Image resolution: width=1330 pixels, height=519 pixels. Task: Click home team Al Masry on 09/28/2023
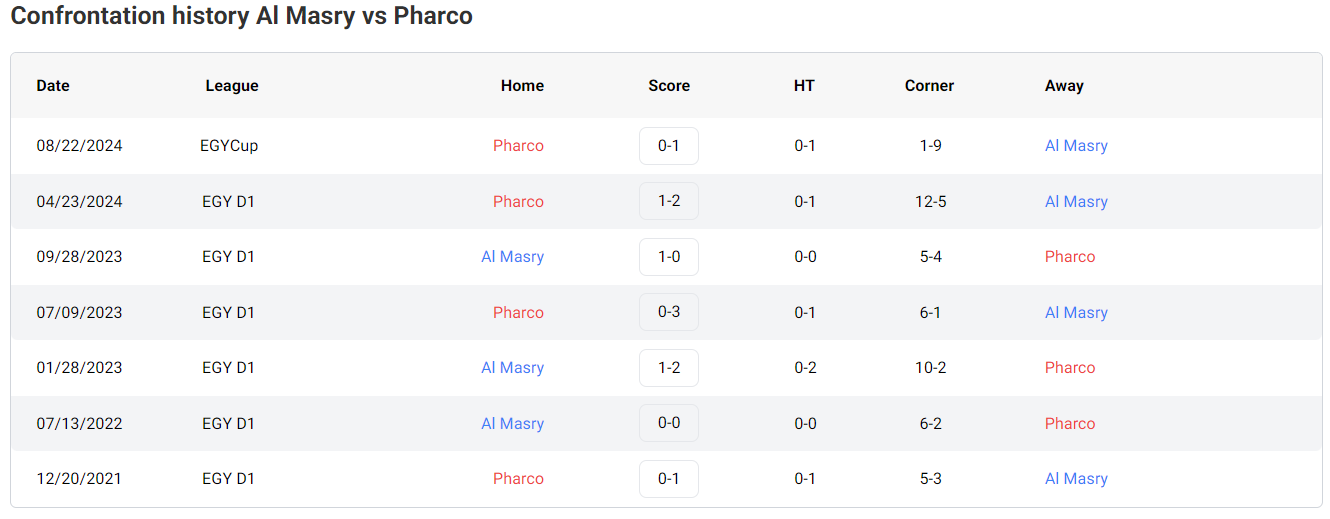pyautogui.click(x=512, y=257)
